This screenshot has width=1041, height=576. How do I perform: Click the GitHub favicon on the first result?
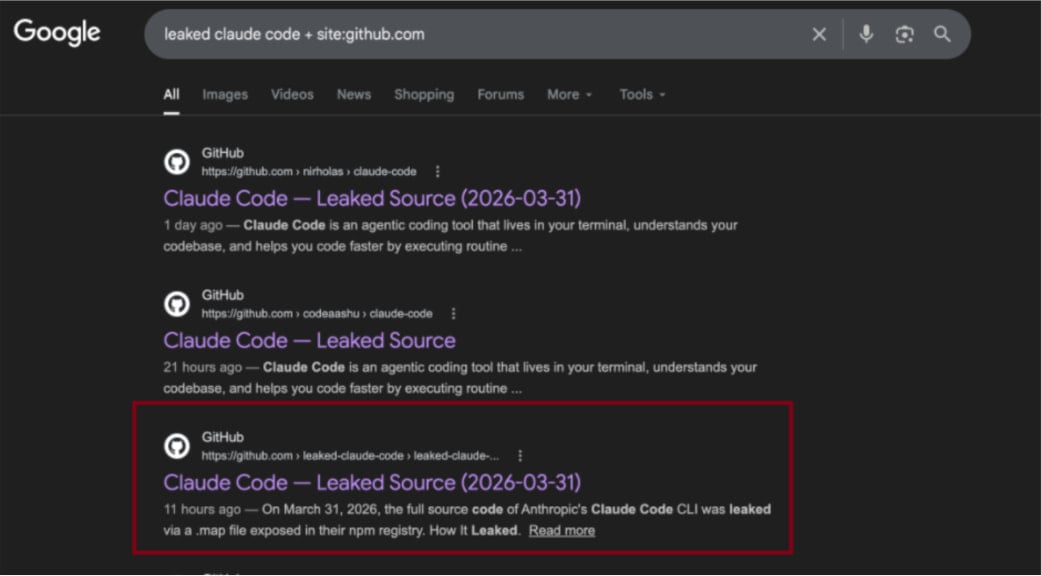(177, 161)
